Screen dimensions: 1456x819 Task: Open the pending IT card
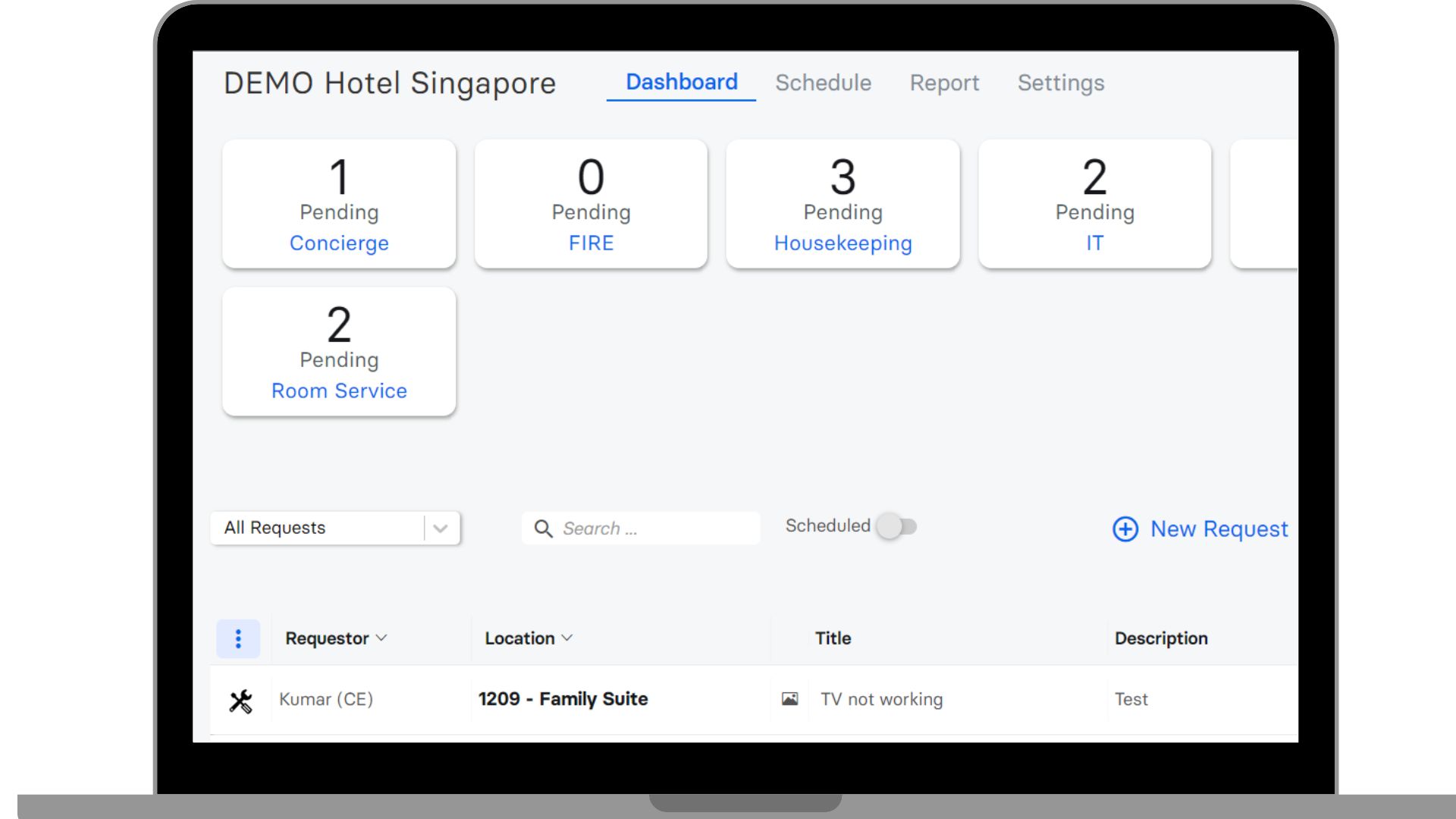pyautogui.click(x=1094, y=203)
